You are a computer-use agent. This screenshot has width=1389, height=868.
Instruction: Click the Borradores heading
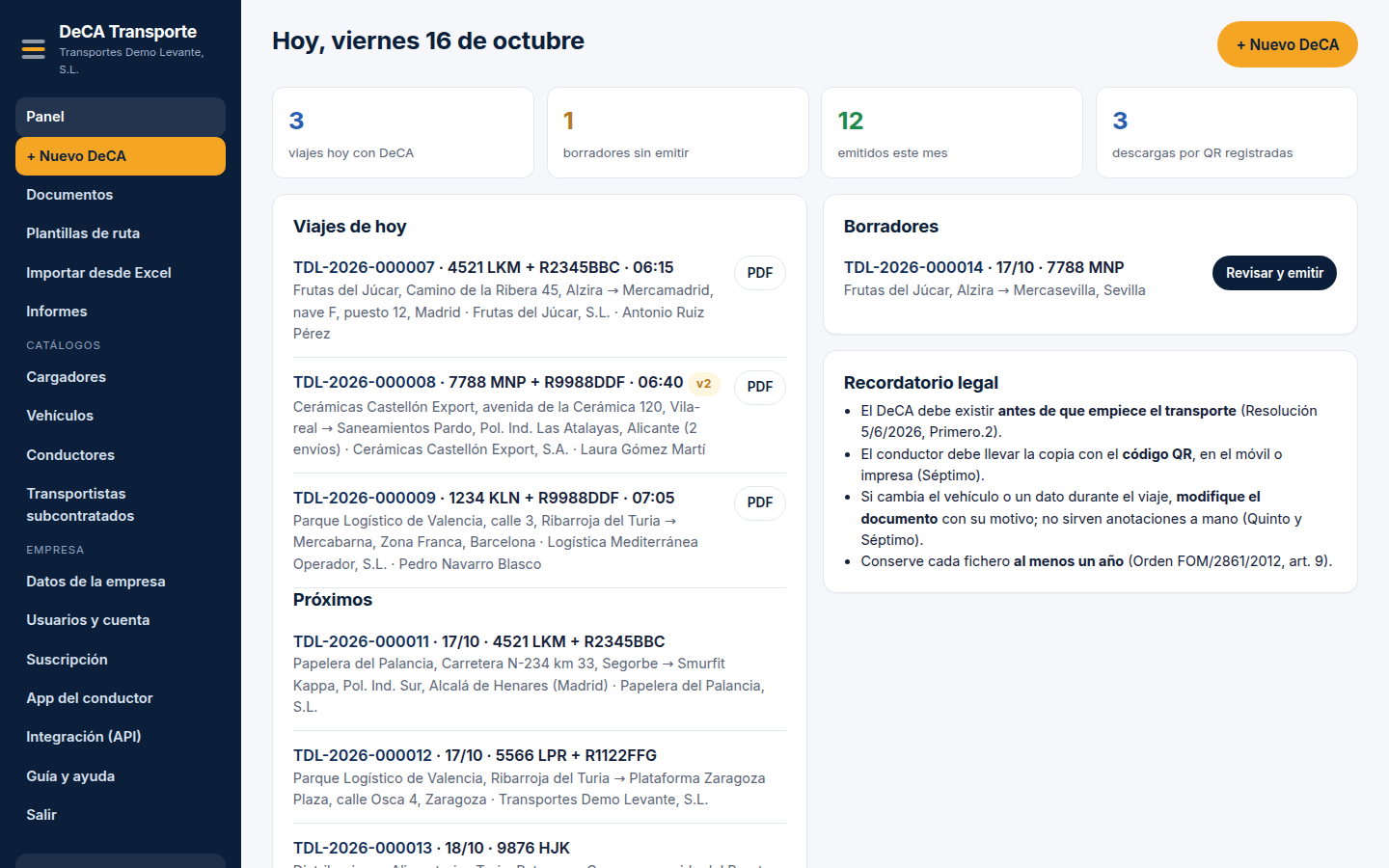click(891, 227)
